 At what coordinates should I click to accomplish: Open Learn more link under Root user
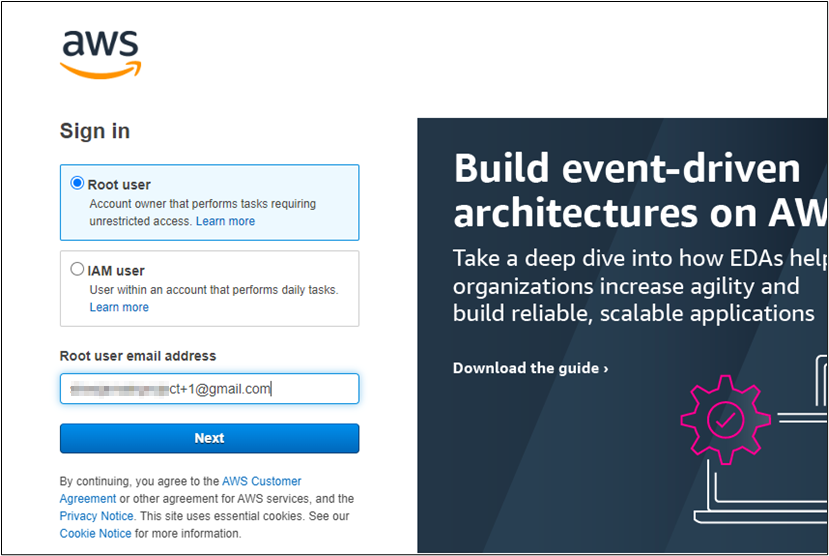(225, 221)
